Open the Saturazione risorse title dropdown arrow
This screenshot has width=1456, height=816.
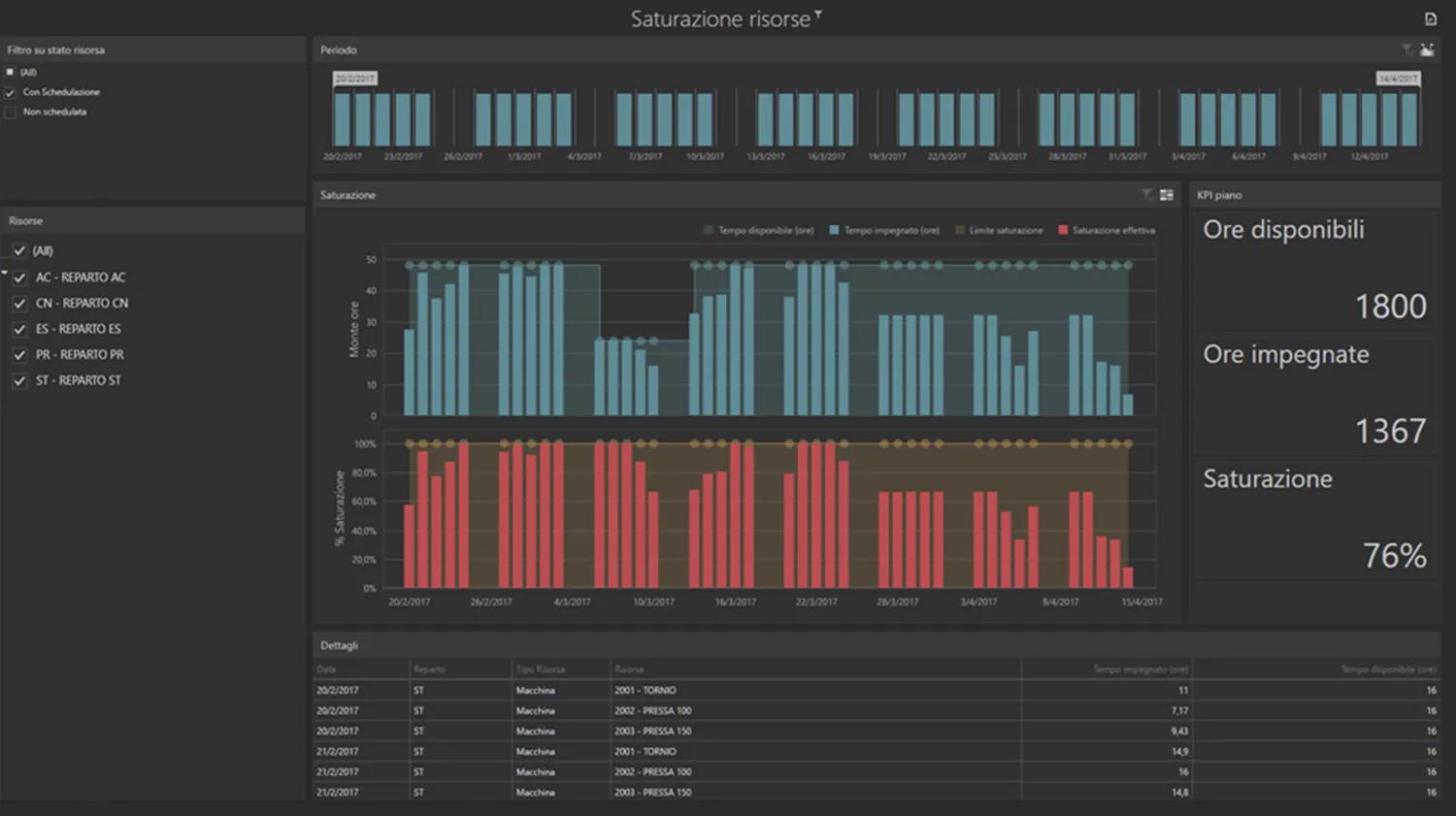point(818,15)
